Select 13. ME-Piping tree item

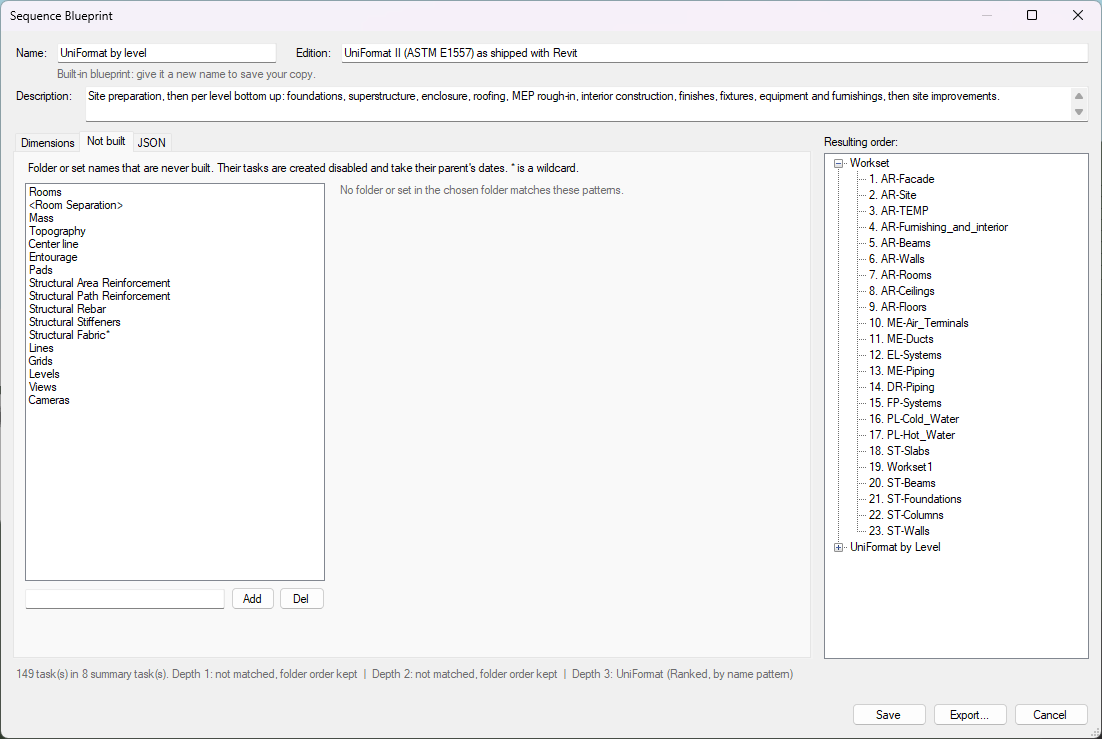click(x=902, y=371)
